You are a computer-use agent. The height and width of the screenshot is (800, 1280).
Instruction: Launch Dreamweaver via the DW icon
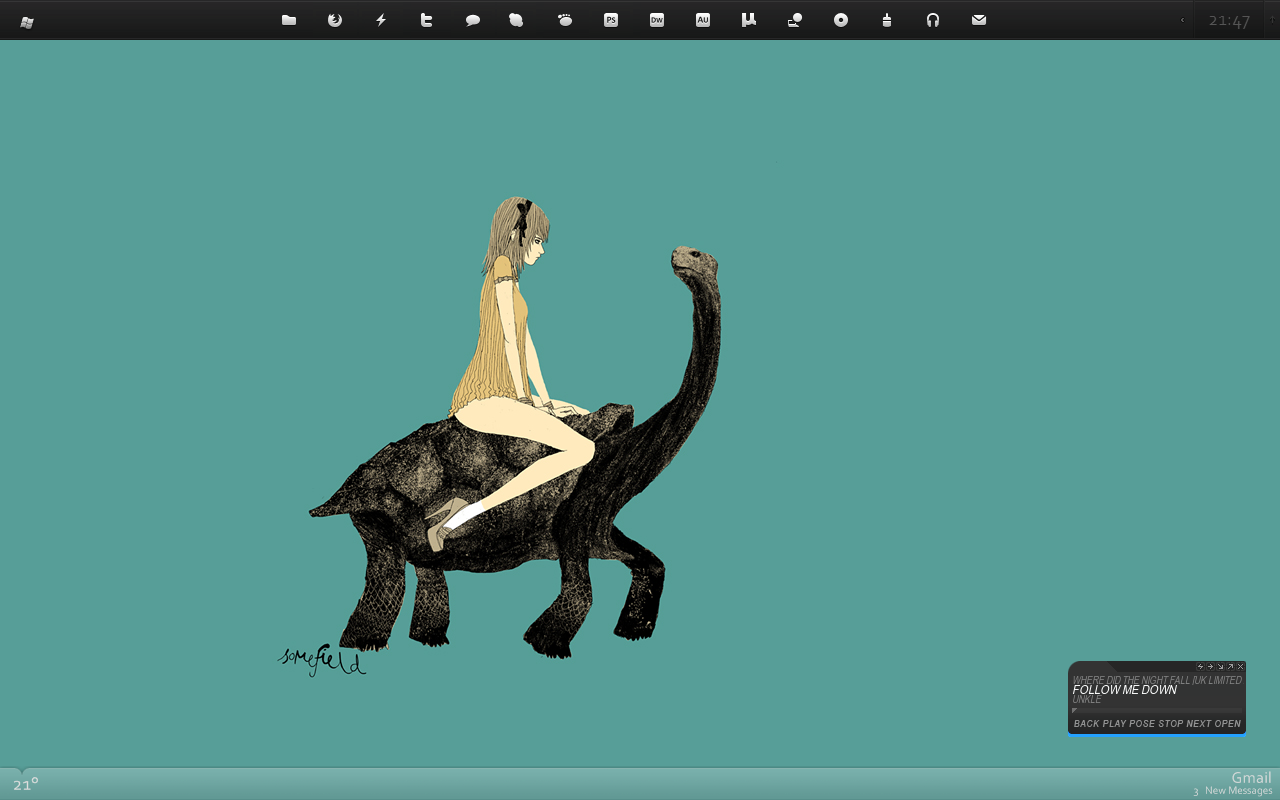657,20
